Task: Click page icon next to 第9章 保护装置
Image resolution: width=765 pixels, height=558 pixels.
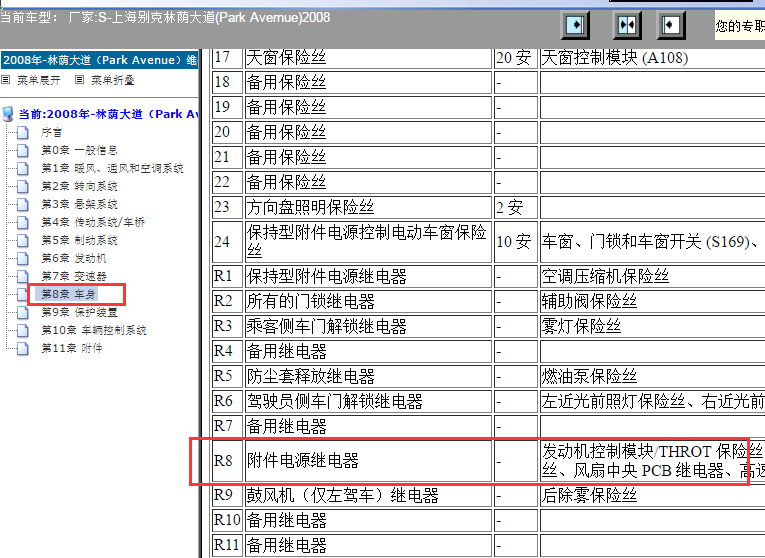Action: [22, 312]
